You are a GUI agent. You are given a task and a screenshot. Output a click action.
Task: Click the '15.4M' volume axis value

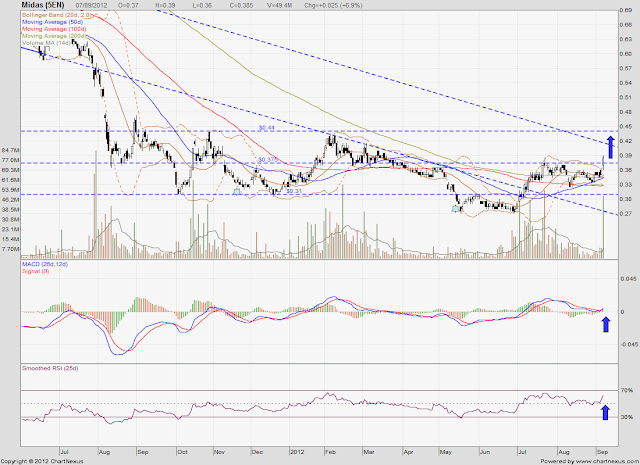click(10, 239)
